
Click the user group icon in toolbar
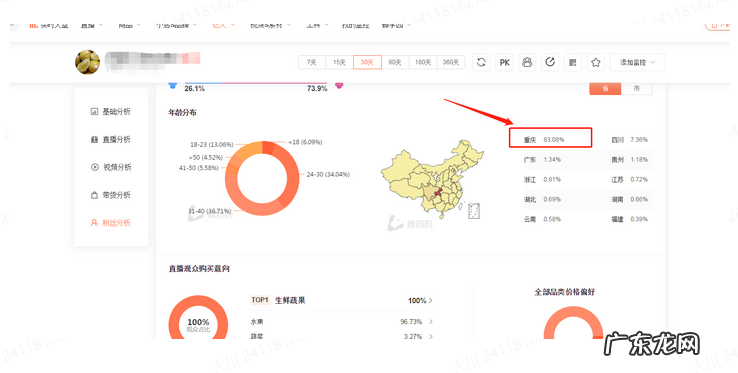click(x=527, y=62)
